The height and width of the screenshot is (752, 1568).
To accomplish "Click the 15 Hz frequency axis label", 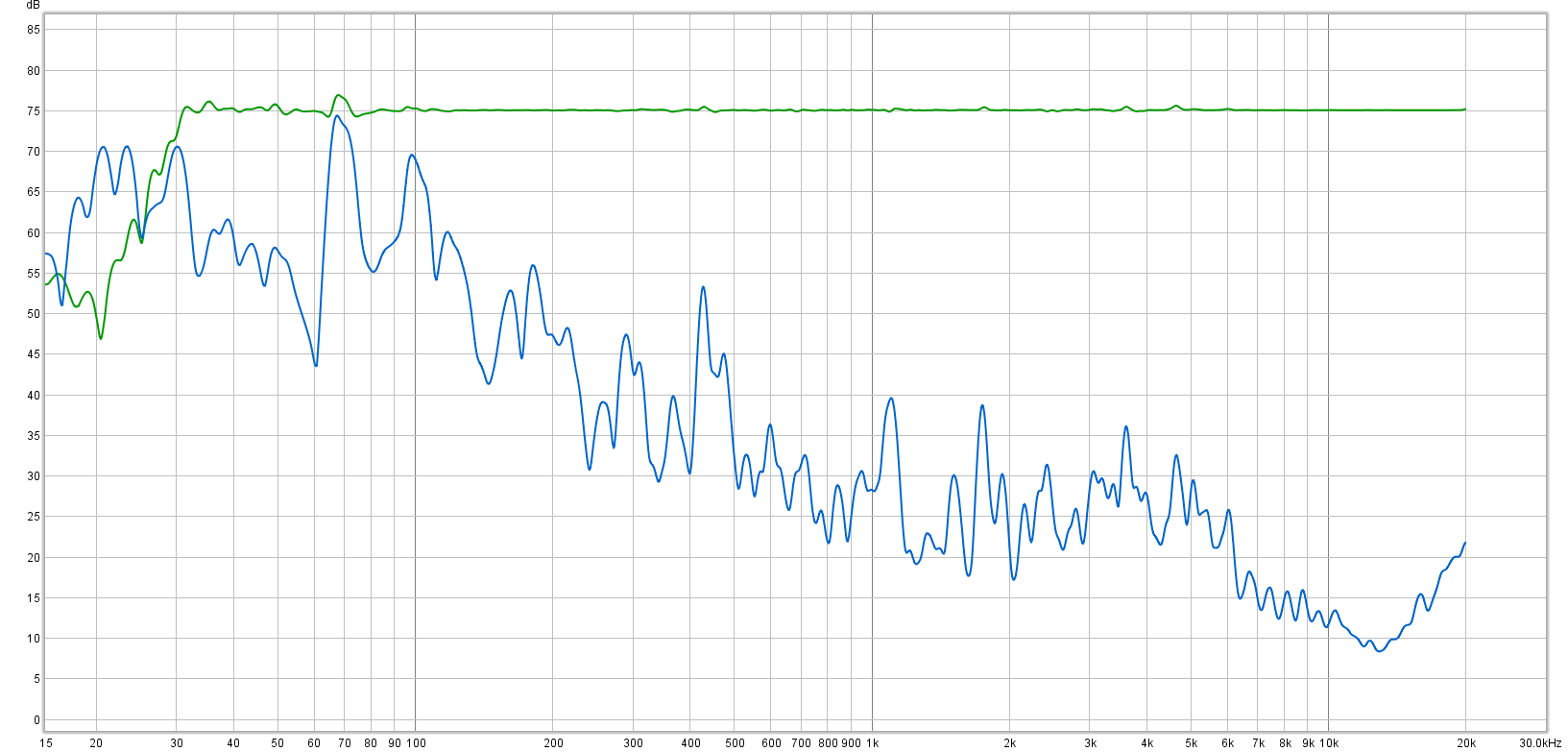I will click(x=46, y=743).
